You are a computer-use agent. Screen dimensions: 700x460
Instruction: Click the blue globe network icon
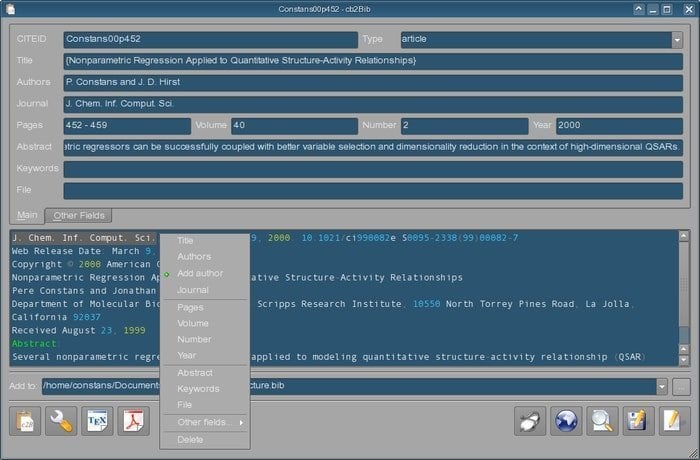pos(566,421)
